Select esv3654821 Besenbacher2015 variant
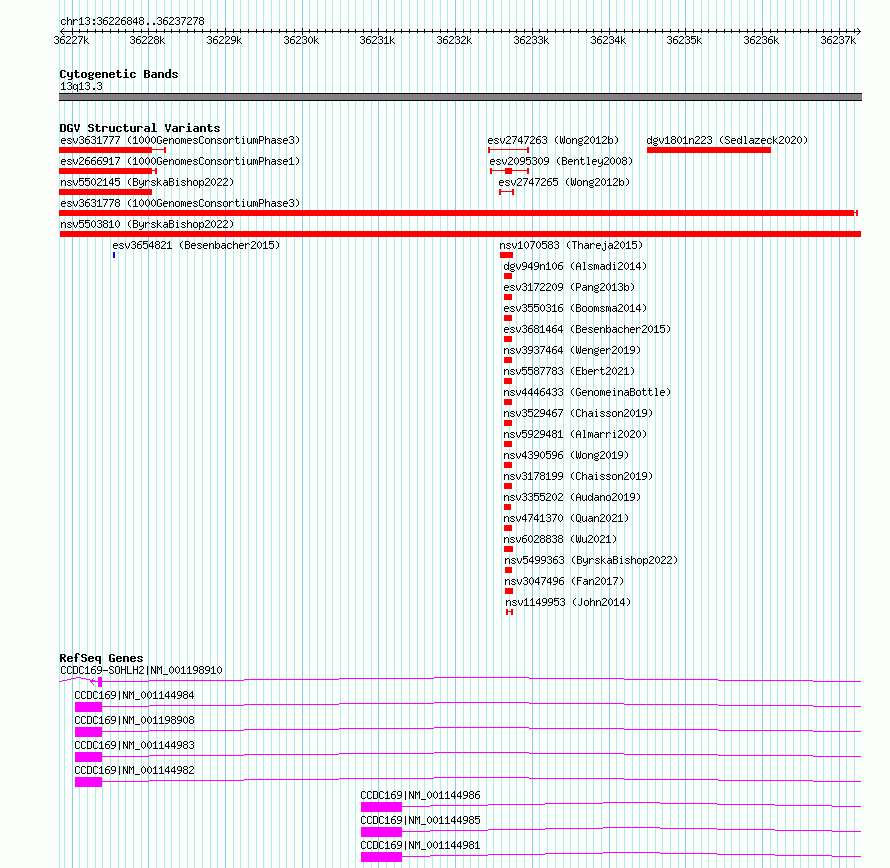 196,245
